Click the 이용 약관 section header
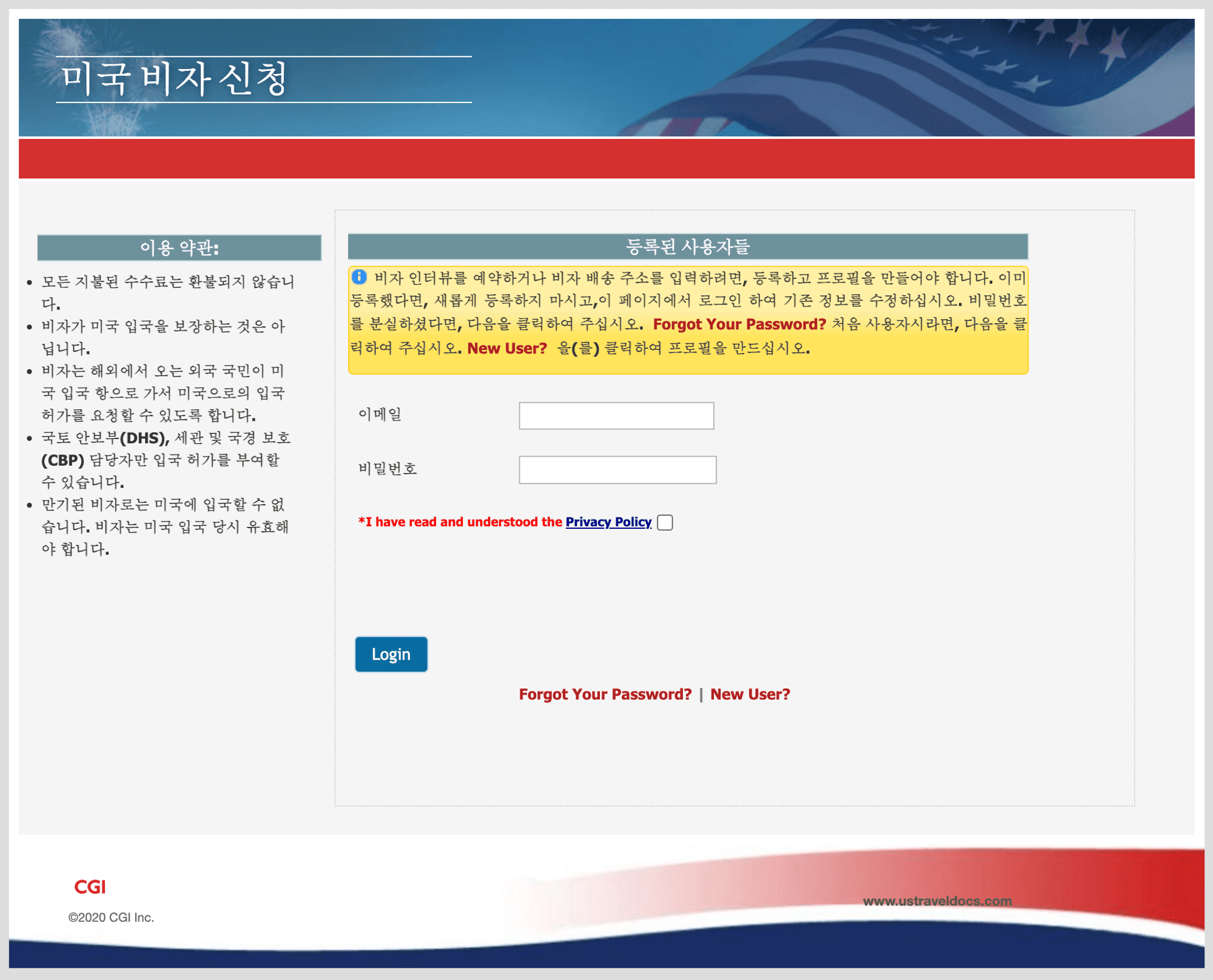This screenshot has width=1213, height=980. click(180, 247)
